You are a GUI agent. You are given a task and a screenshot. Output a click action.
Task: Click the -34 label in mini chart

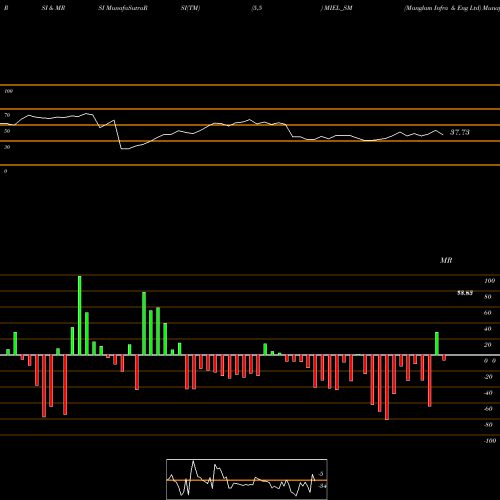322,486
